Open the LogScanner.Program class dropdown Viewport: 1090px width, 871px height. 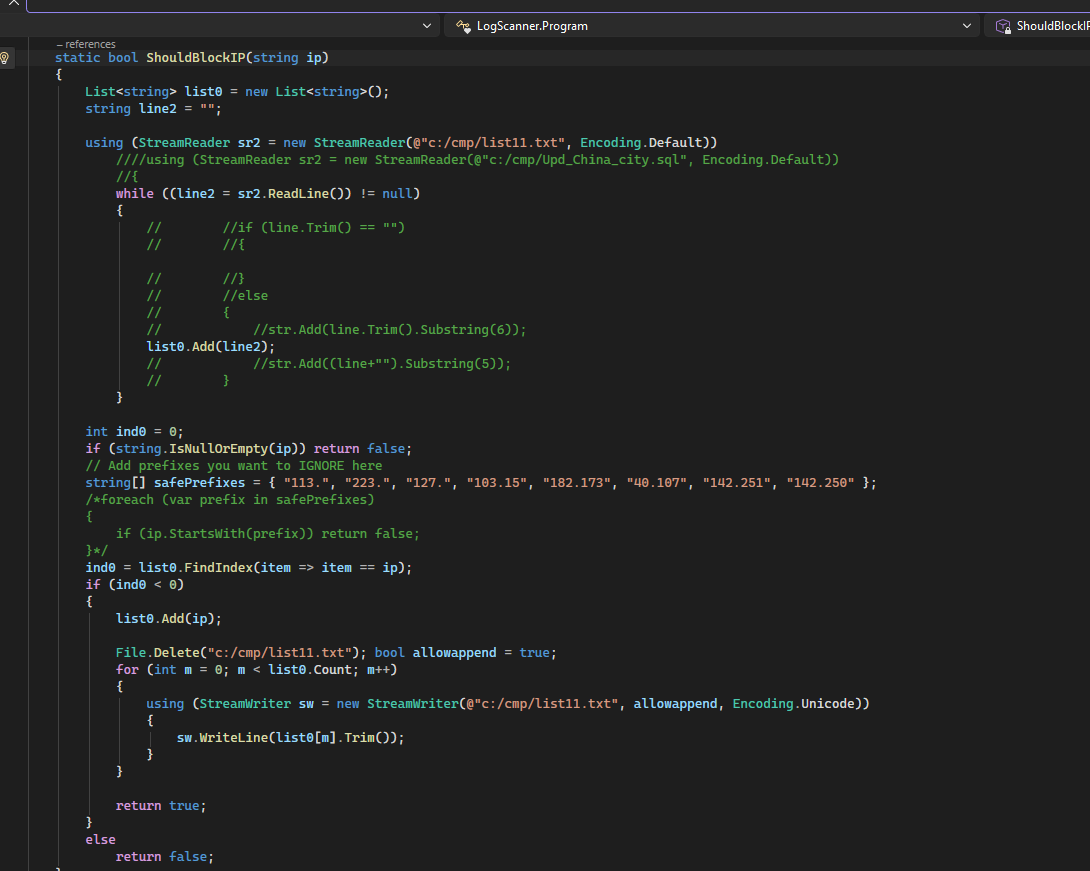pos(712,26)
